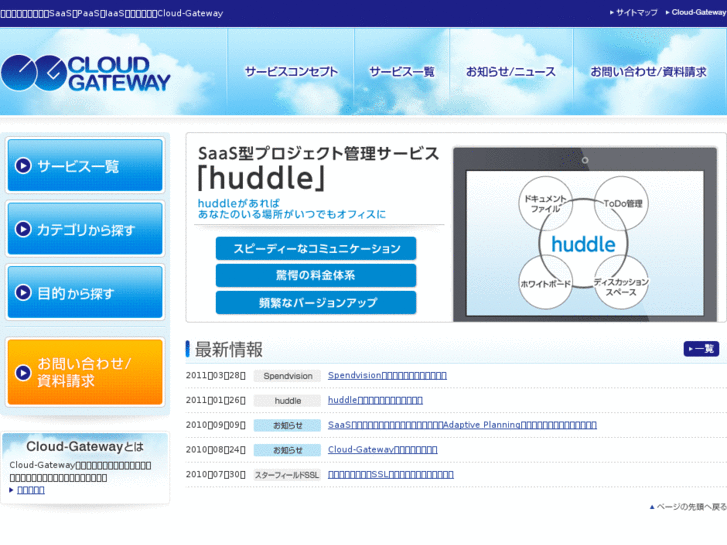Open the Cloud-Gateway link in top bar
The height and width of the screenshot is (545, 727).
[696, 13]
